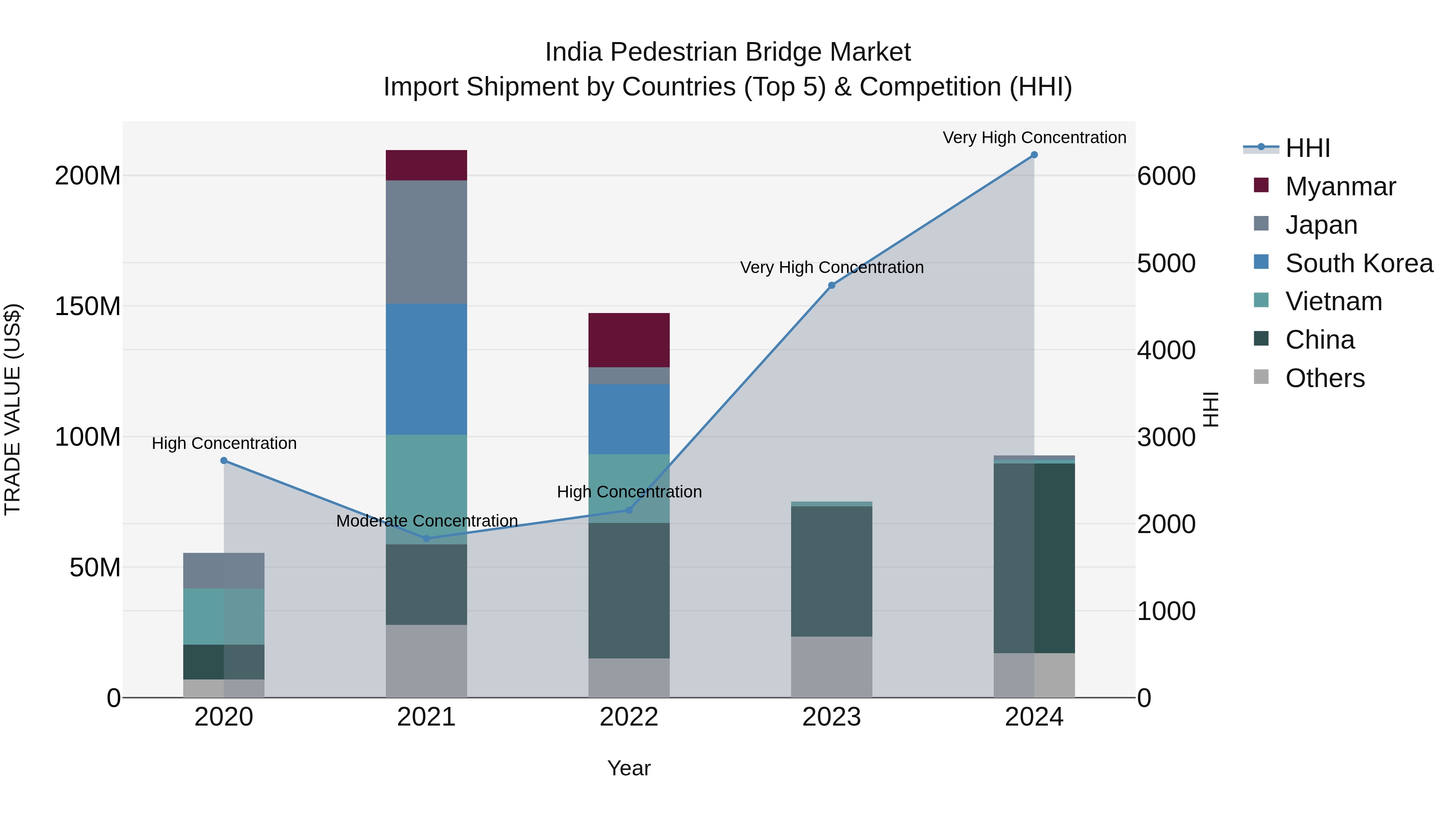Select the Myanmar segment of 2021 bar

(x=427, y=165)
